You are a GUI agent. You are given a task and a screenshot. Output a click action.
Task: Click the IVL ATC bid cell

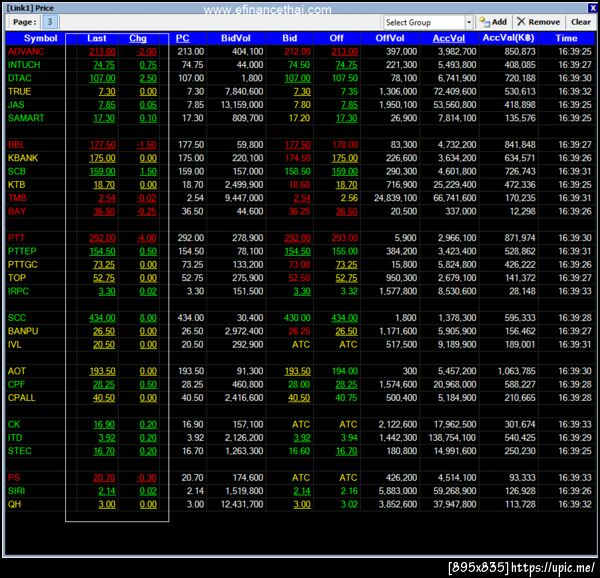pos(301,345)
